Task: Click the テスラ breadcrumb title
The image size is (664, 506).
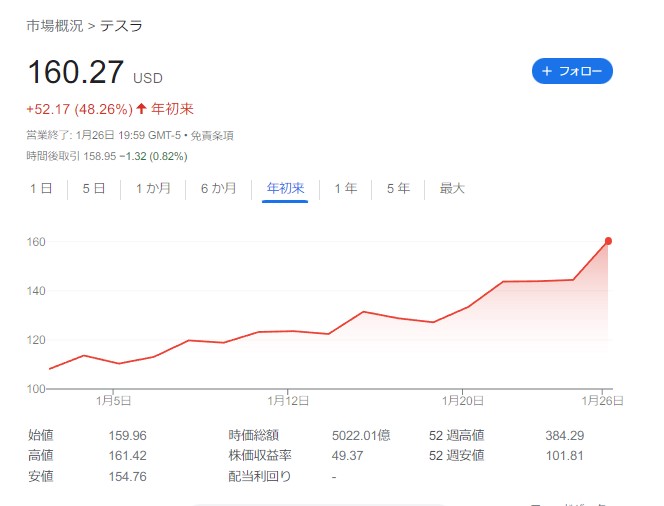Action: pos(121,26)
